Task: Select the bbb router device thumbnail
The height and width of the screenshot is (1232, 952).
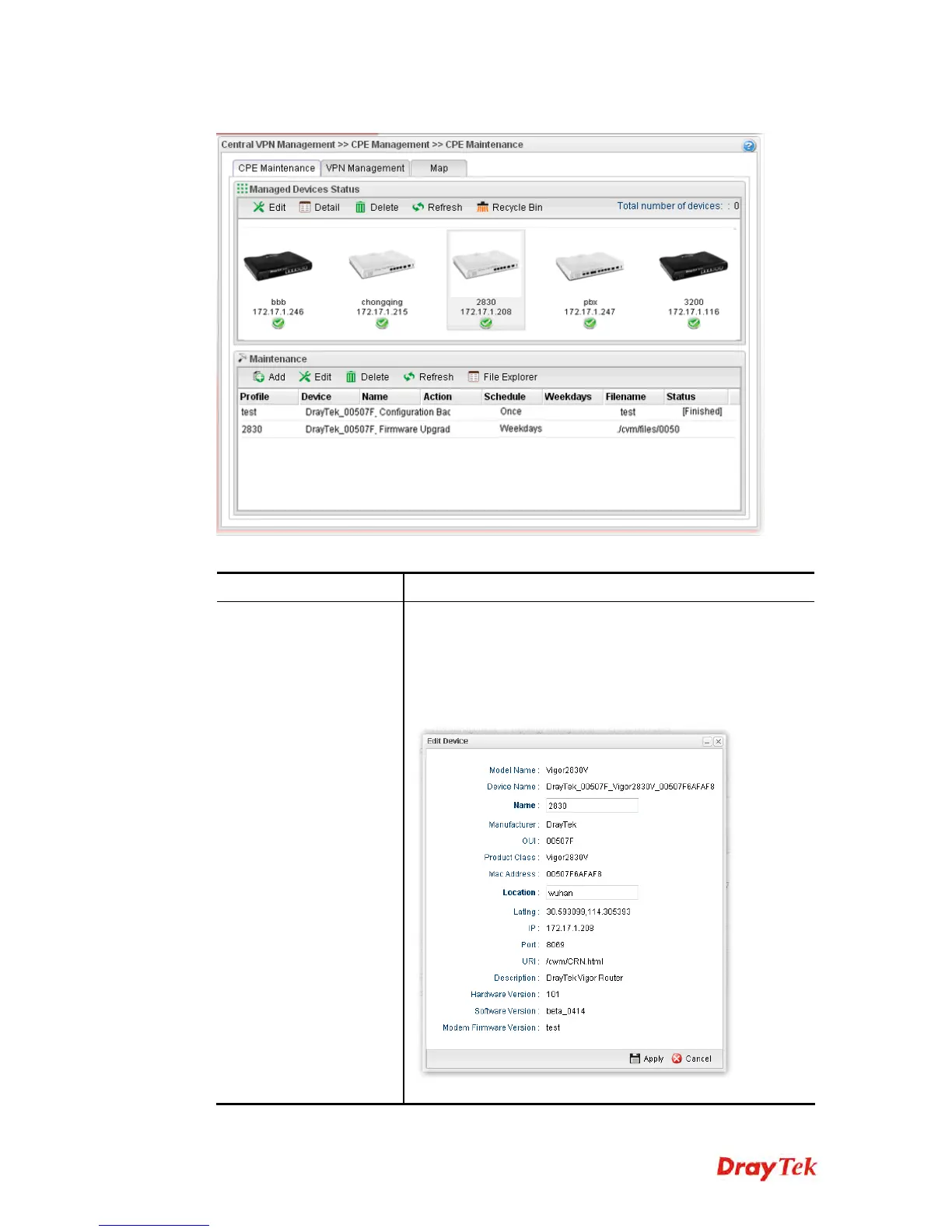Action: [x=278, y=266]
